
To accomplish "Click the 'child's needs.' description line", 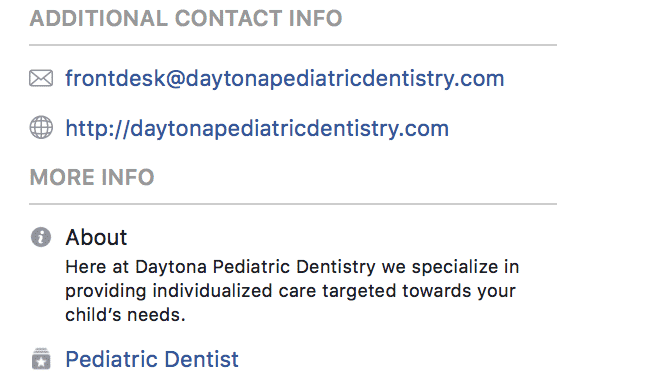I will click(125, 315).
